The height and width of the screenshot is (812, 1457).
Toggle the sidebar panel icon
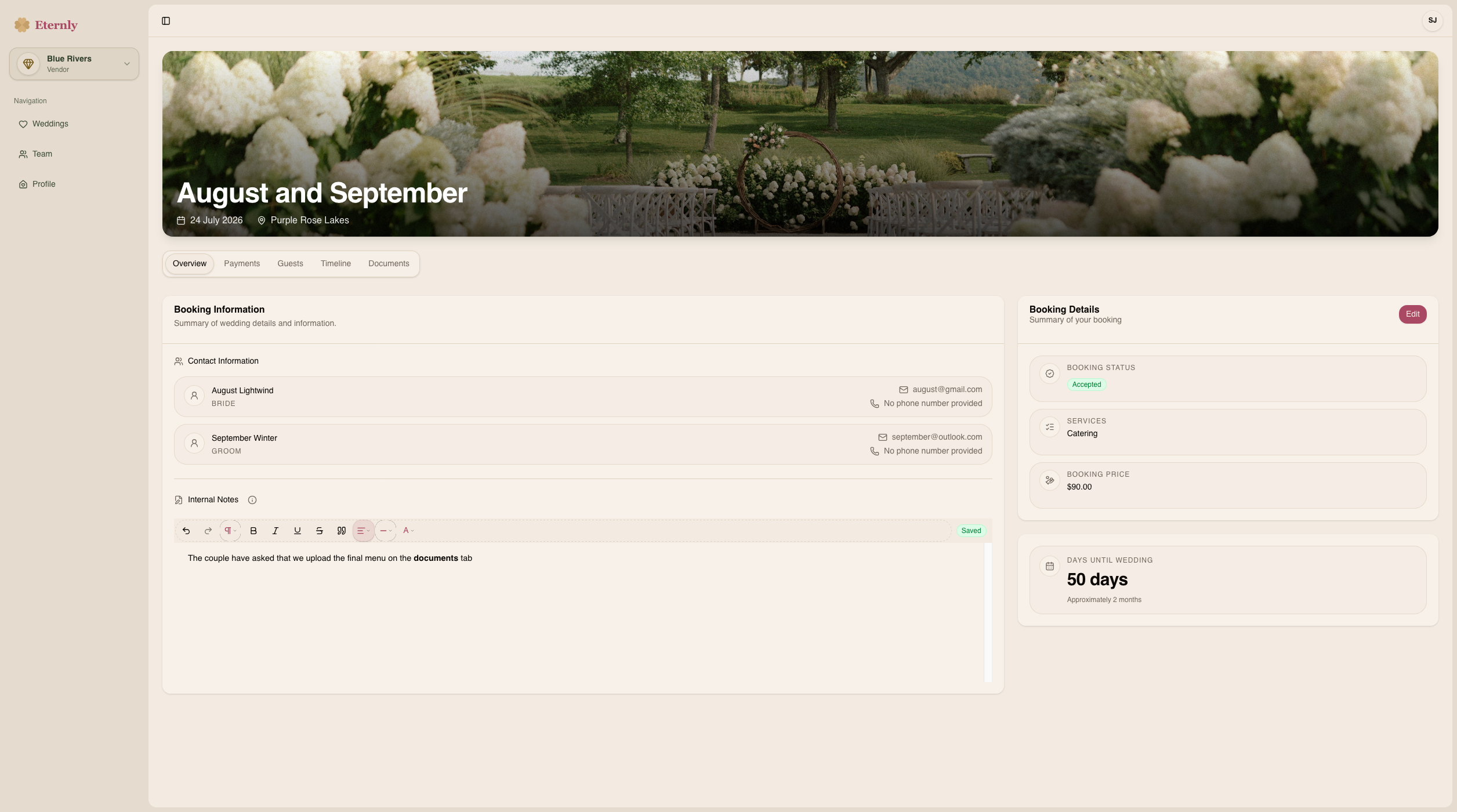(166, 21)
